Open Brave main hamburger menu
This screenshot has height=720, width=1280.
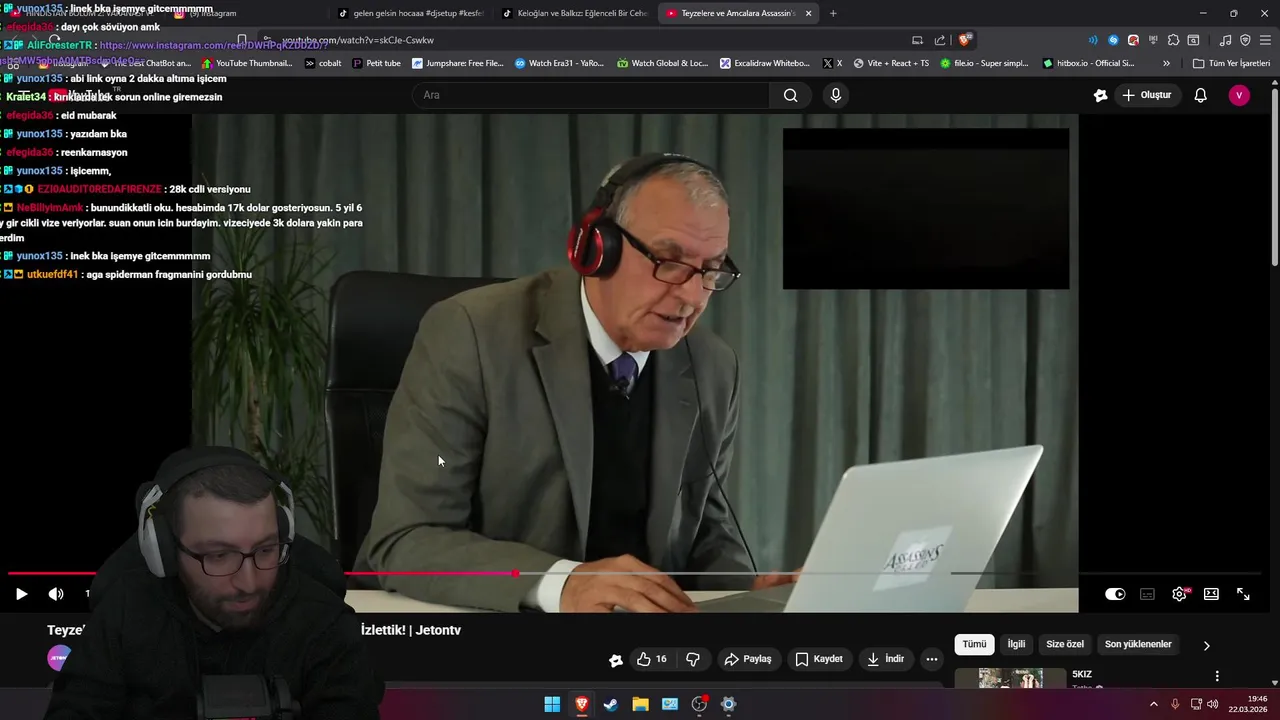(1265, 40)
